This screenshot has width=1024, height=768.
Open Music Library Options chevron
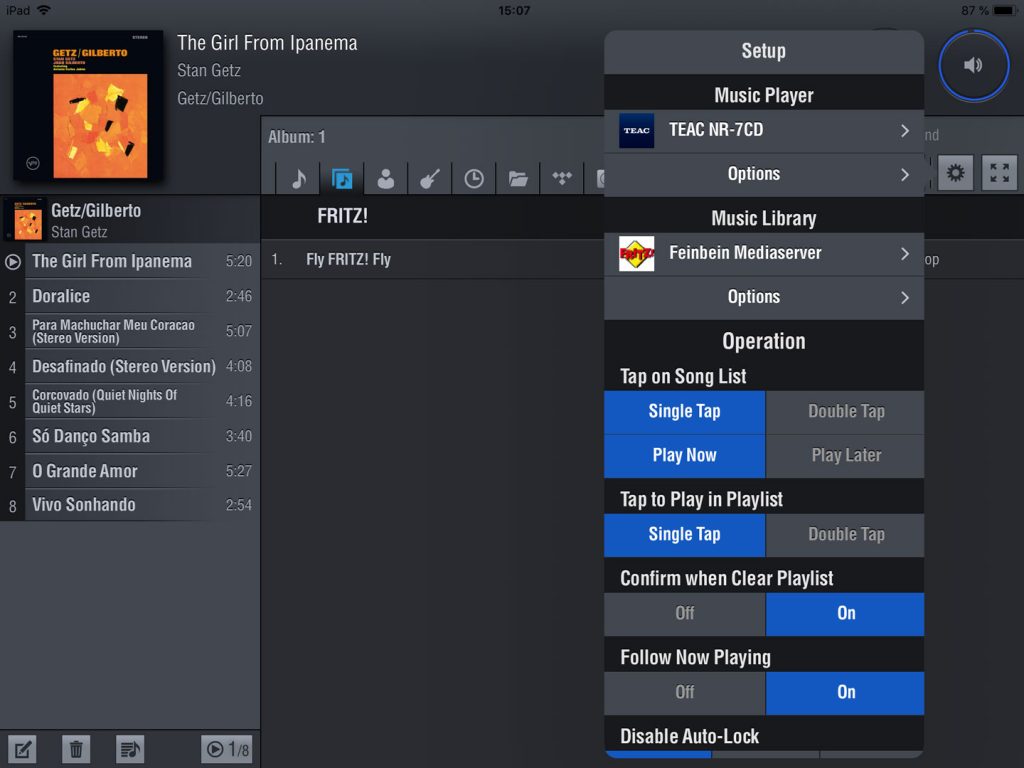(904, 298)
